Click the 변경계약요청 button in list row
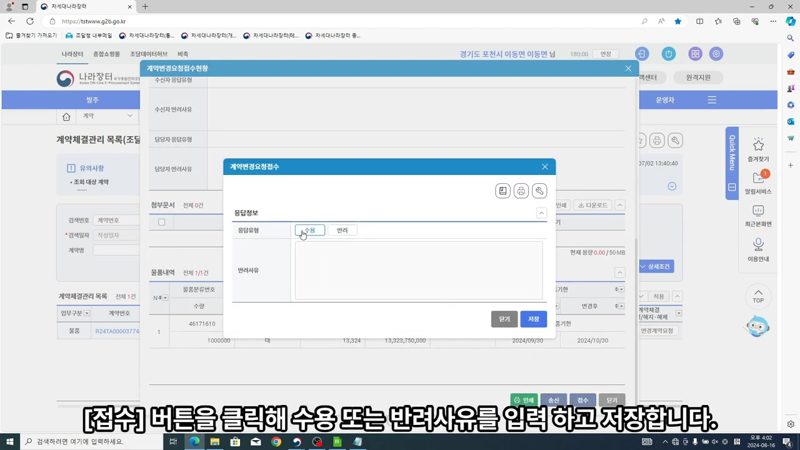 pyautogui.click(x=657, y=331)
